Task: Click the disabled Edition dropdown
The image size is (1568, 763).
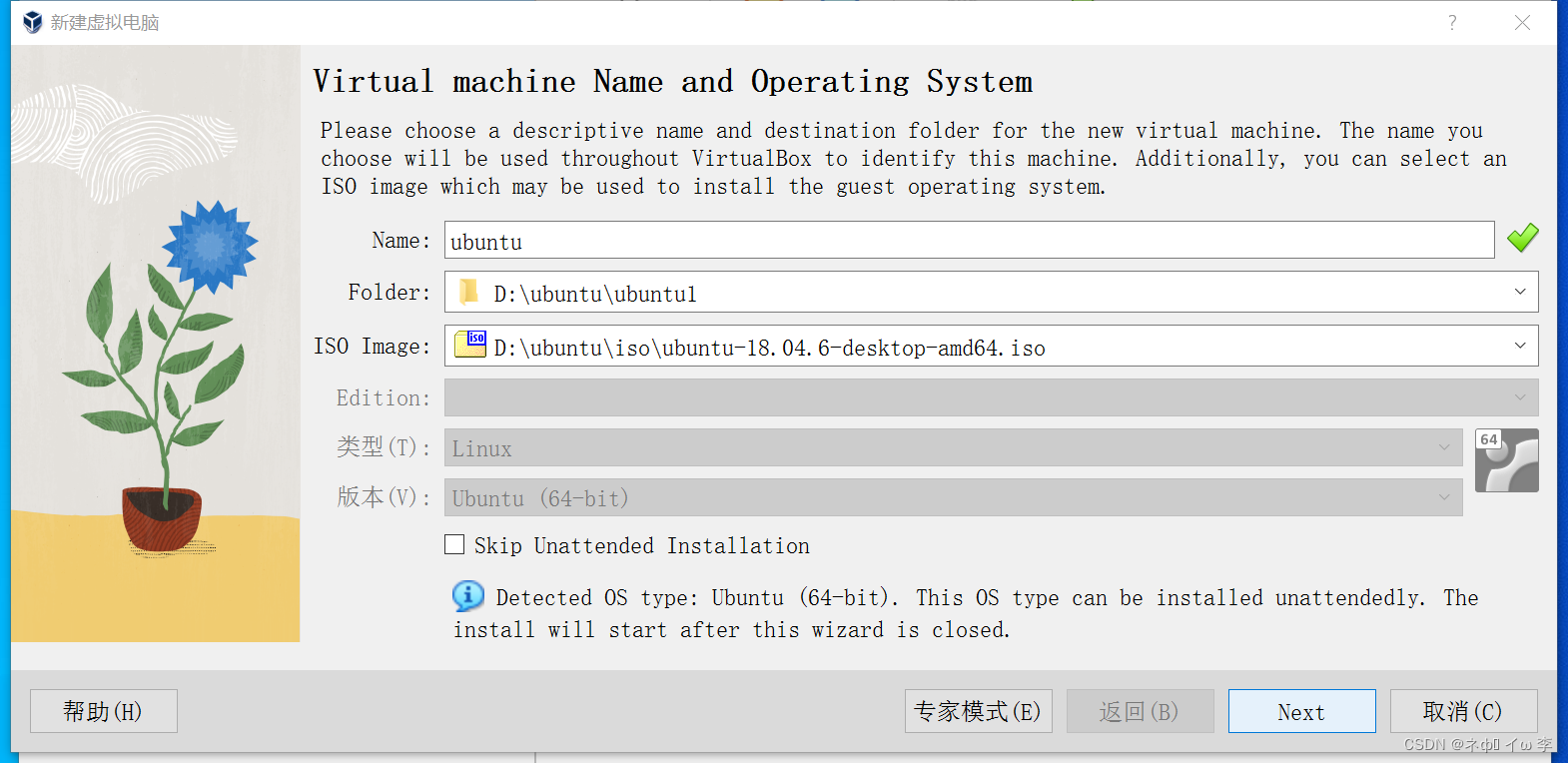Action: point(991,397)
